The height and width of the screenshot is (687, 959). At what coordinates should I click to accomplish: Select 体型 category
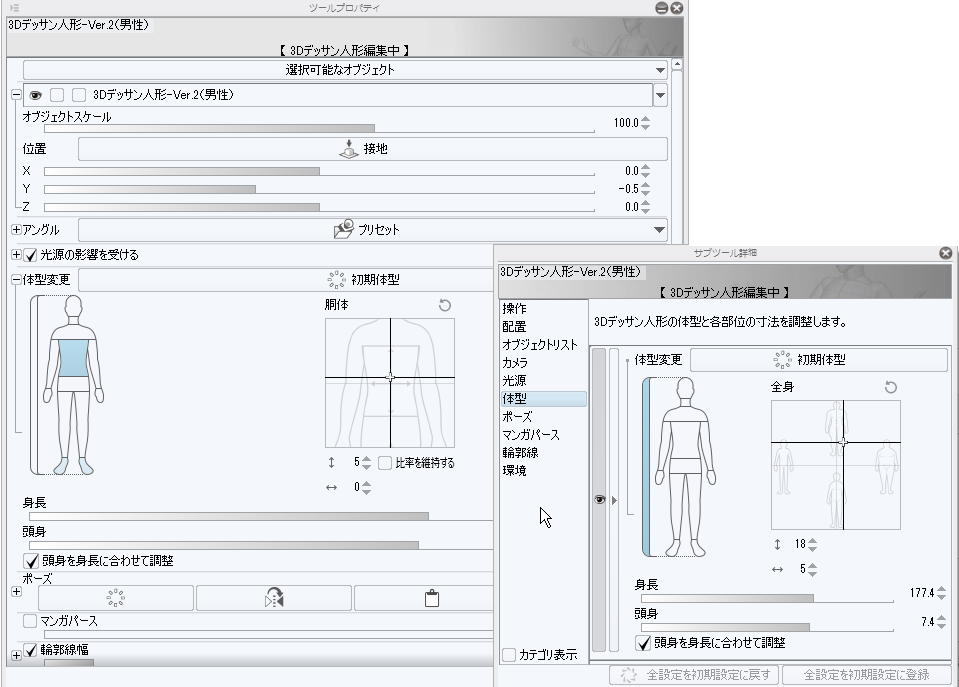tap(543, 399)
